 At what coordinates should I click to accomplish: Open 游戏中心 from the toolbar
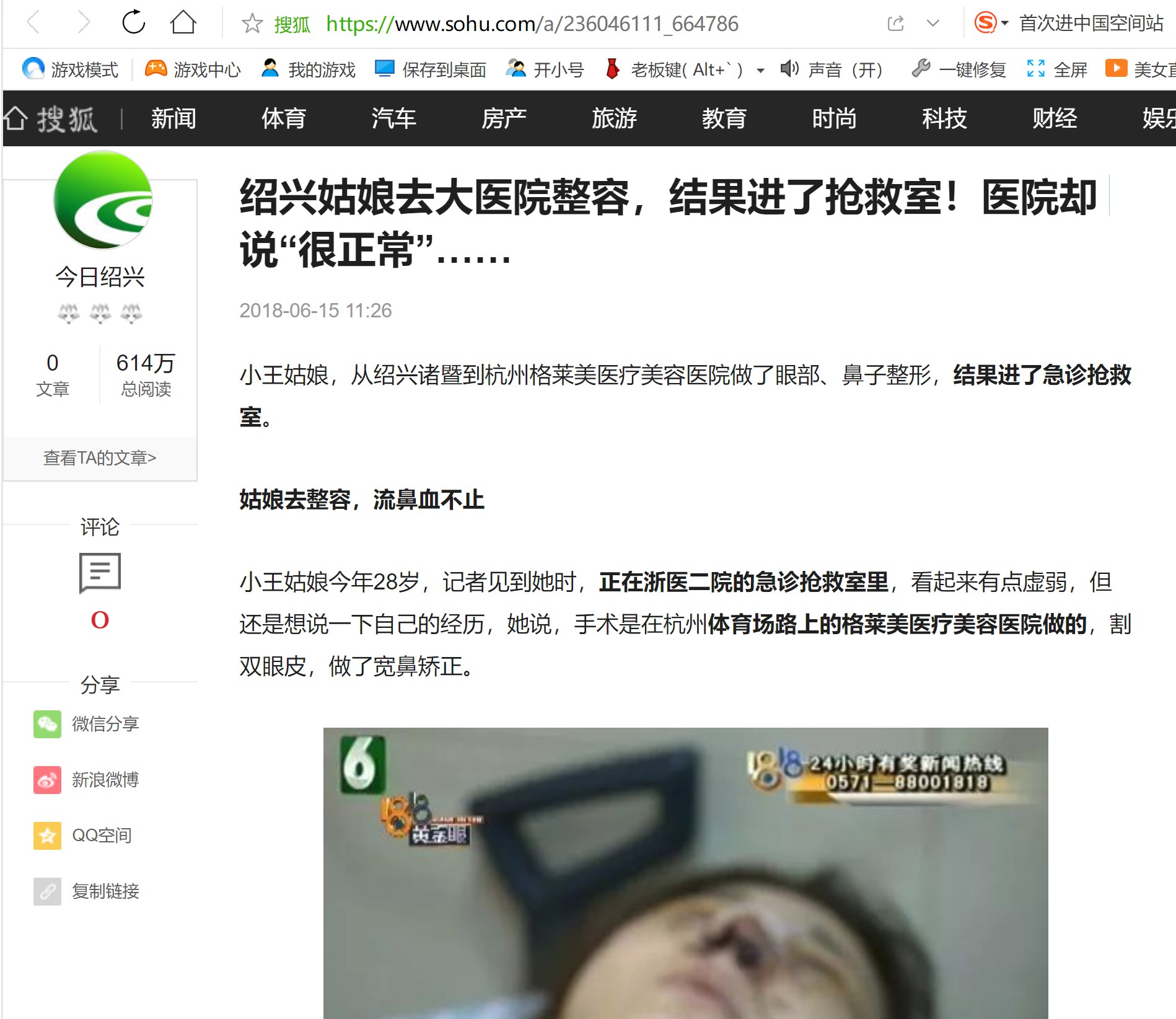(x=193, y=69)
